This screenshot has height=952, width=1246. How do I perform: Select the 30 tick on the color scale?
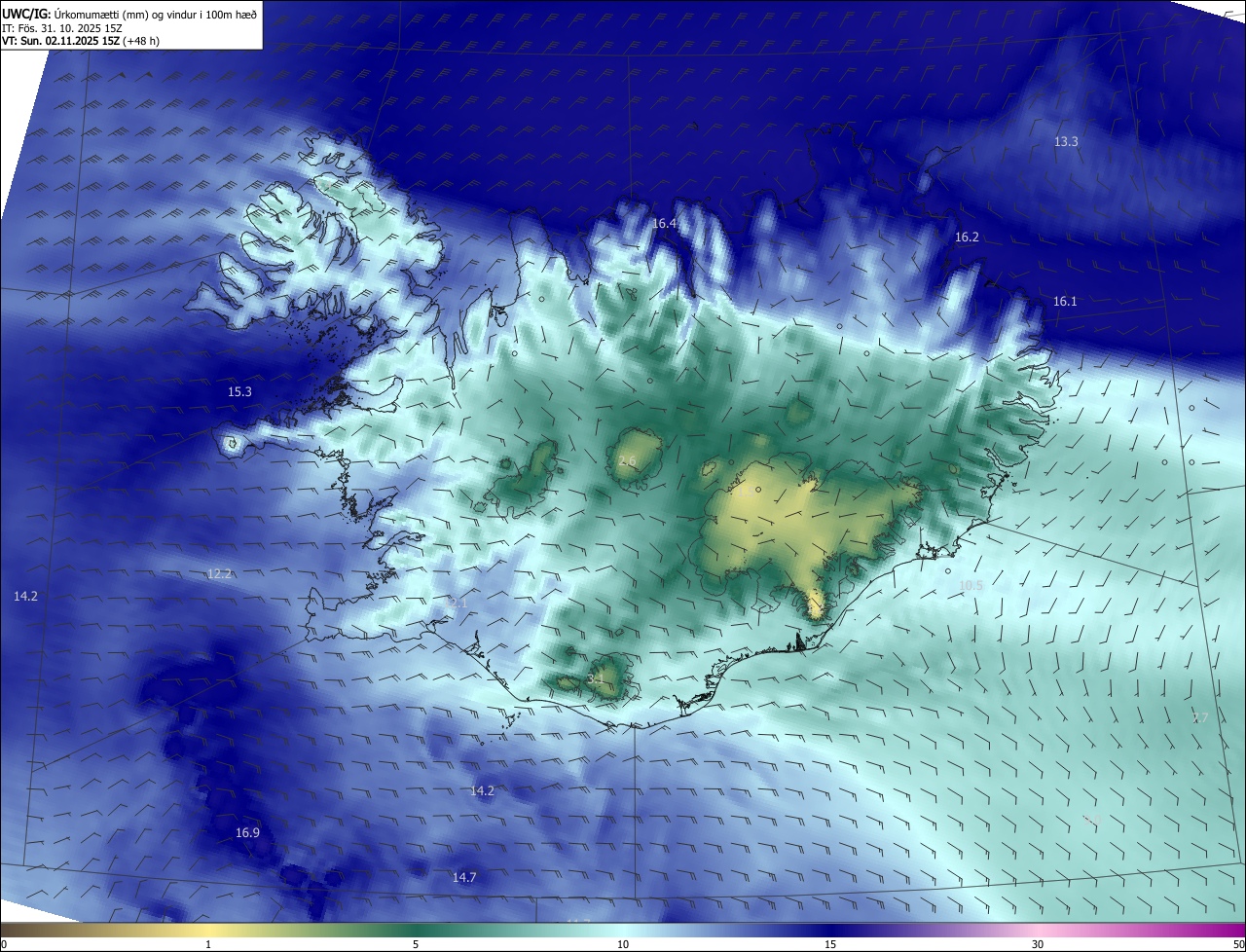1038,944
